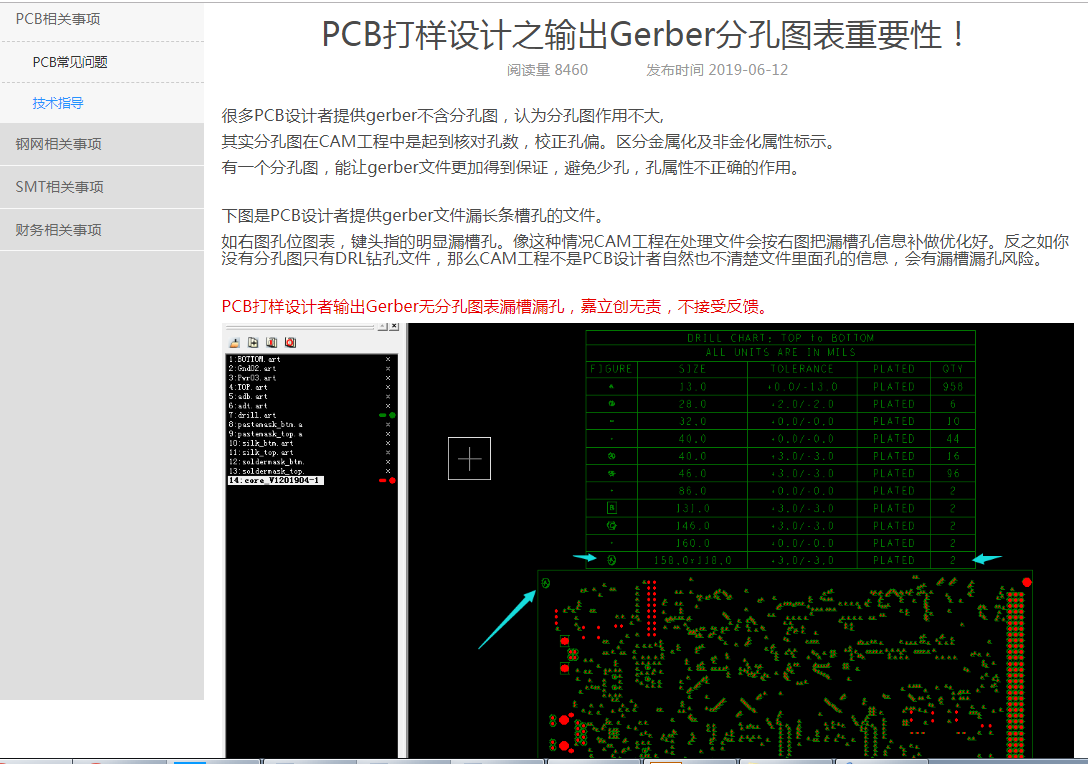1088x764 pixels.
Task: Select layer 12:soldermask_btm in the list
Action: [x=266, y=461]
